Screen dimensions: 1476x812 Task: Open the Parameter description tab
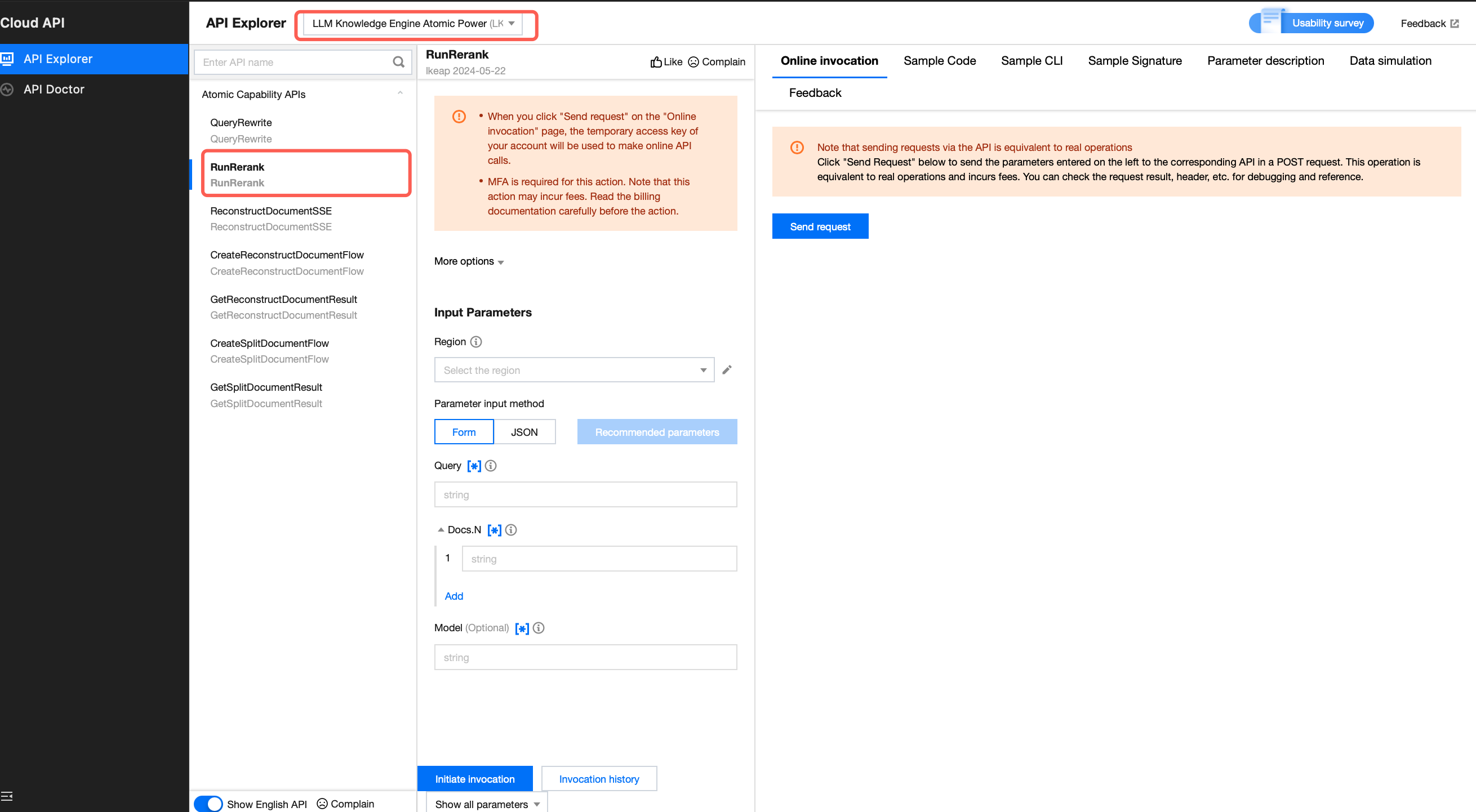1265,61
